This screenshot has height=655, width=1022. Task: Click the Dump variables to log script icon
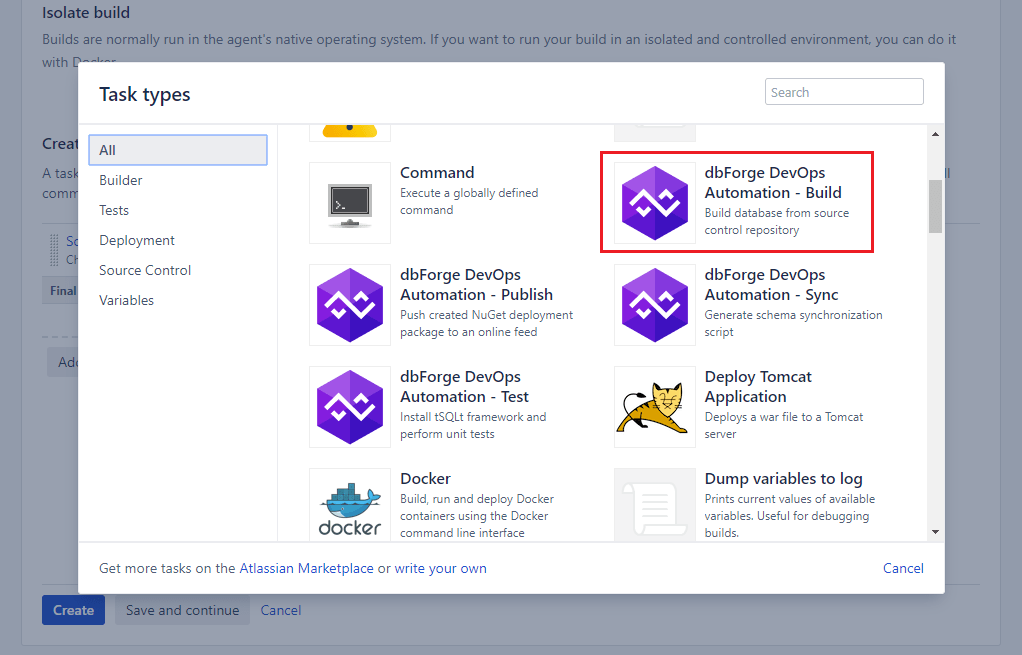point(655,505)
